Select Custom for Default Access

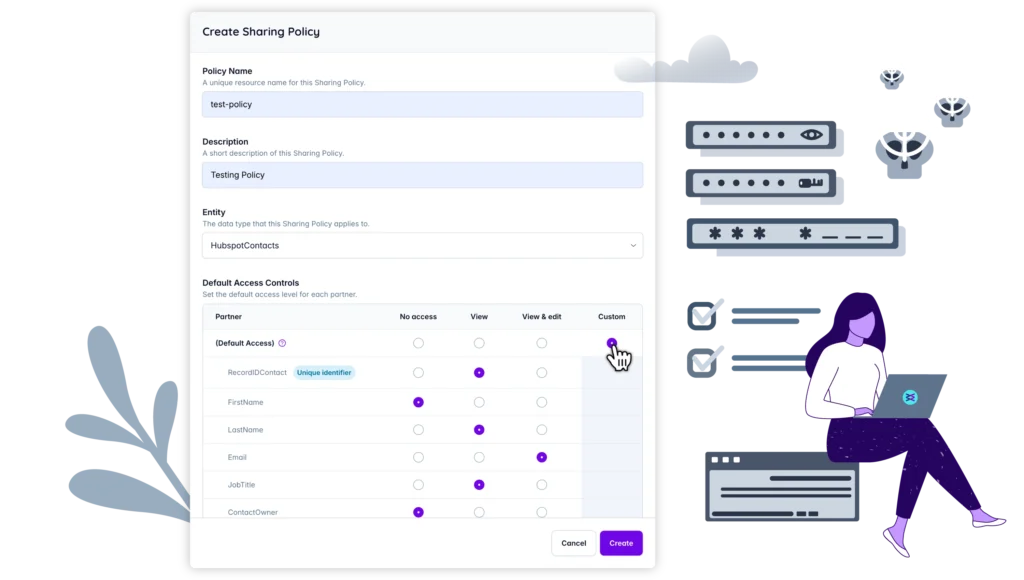click(x=612, y=343)
